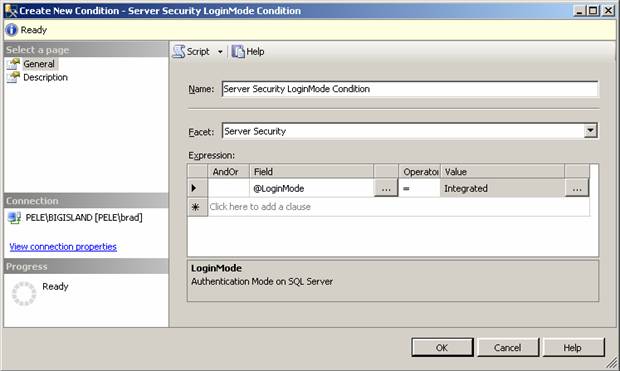Click the new row asterisk marker
Screen dimensions: 620x371
click(x=197, y=207)
